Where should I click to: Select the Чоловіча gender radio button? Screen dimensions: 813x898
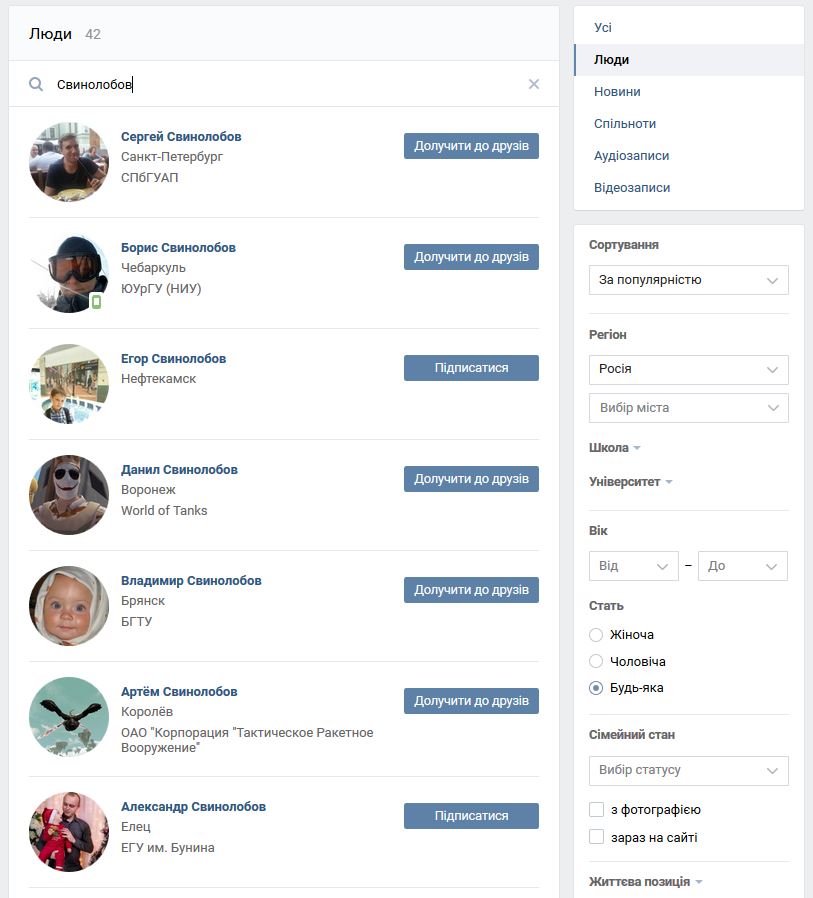(596, 661)
